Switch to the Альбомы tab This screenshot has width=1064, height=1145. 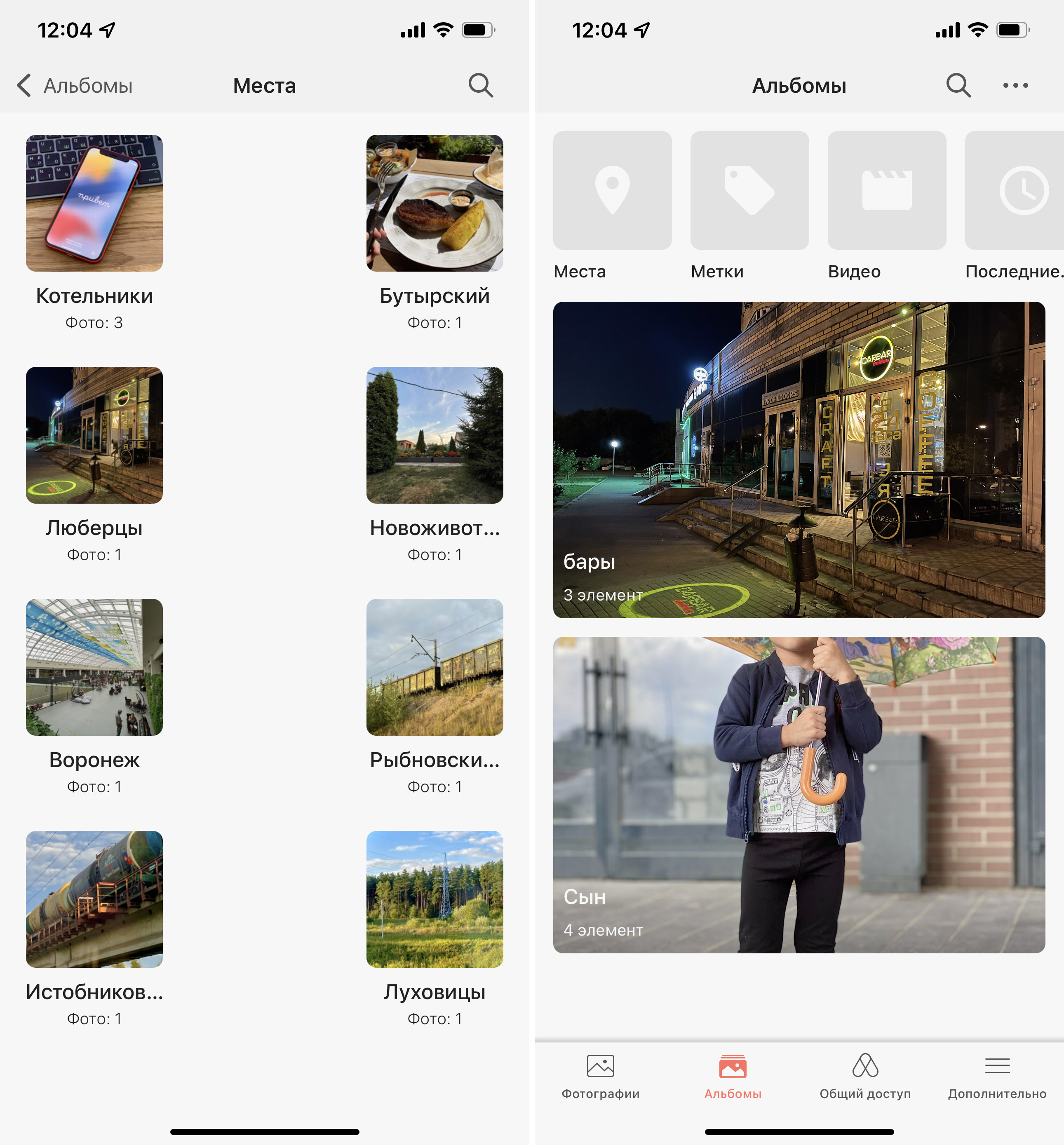point(733,1076)
